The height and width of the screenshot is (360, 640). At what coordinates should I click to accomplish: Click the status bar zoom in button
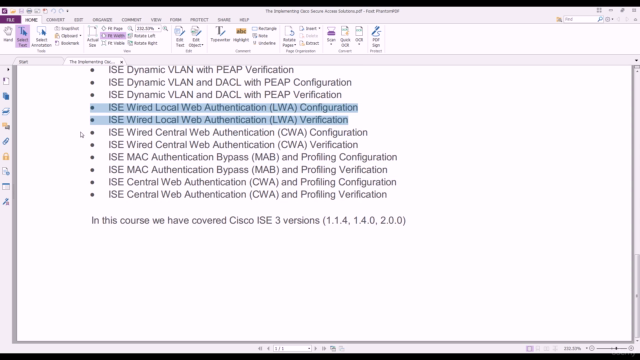(x=631, y=349)
